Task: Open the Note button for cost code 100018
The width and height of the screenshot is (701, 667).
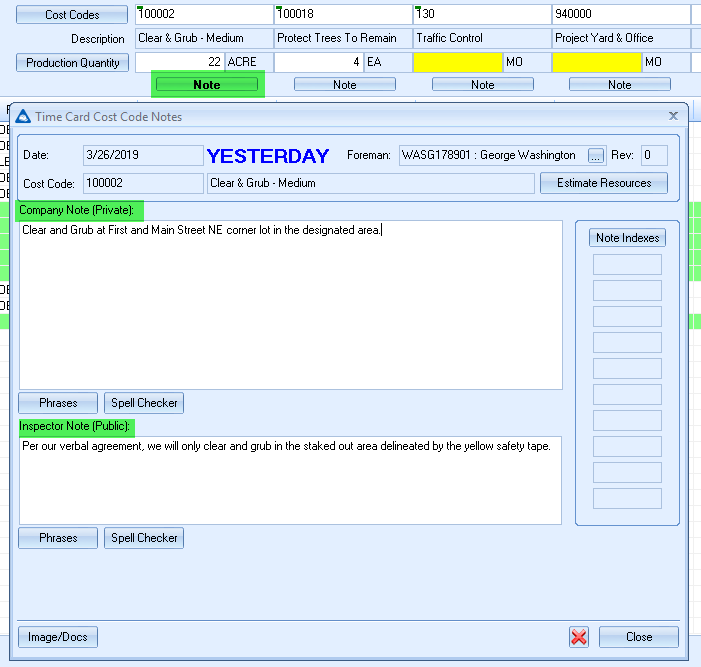Action: click(345, 84)
